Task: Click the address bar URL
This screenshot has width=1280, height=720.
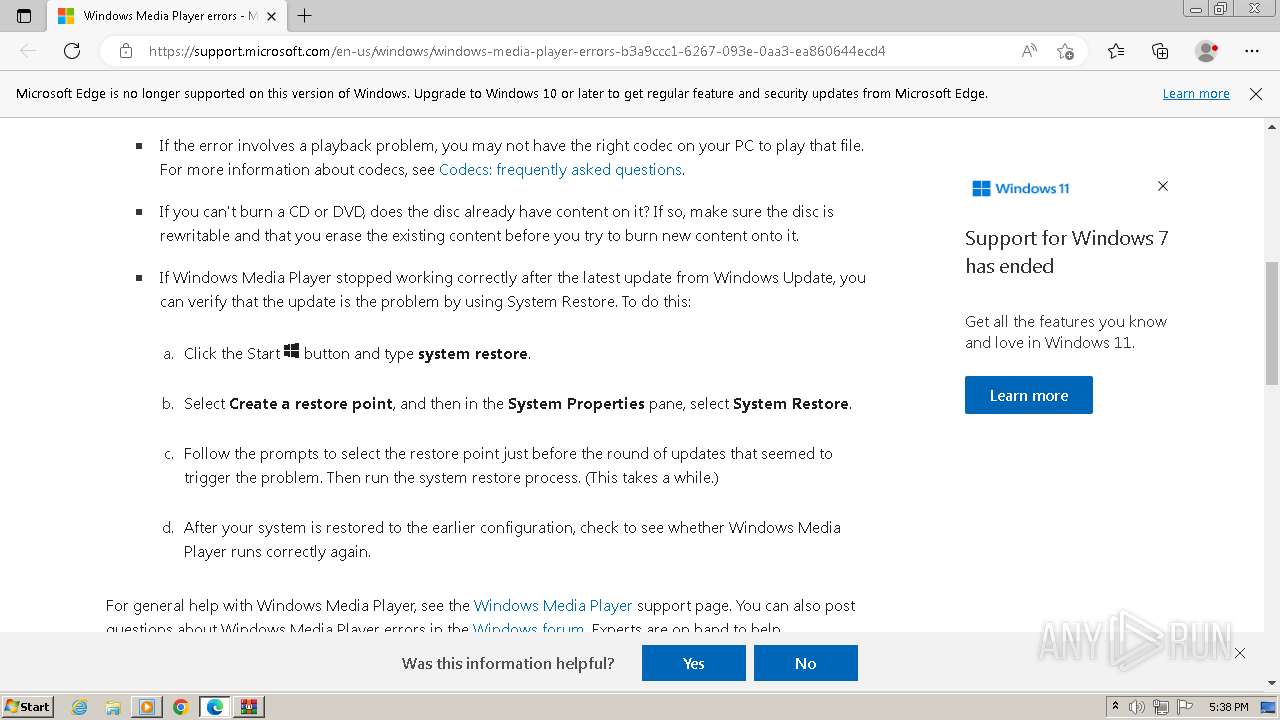Action: (x=517, y=51)
